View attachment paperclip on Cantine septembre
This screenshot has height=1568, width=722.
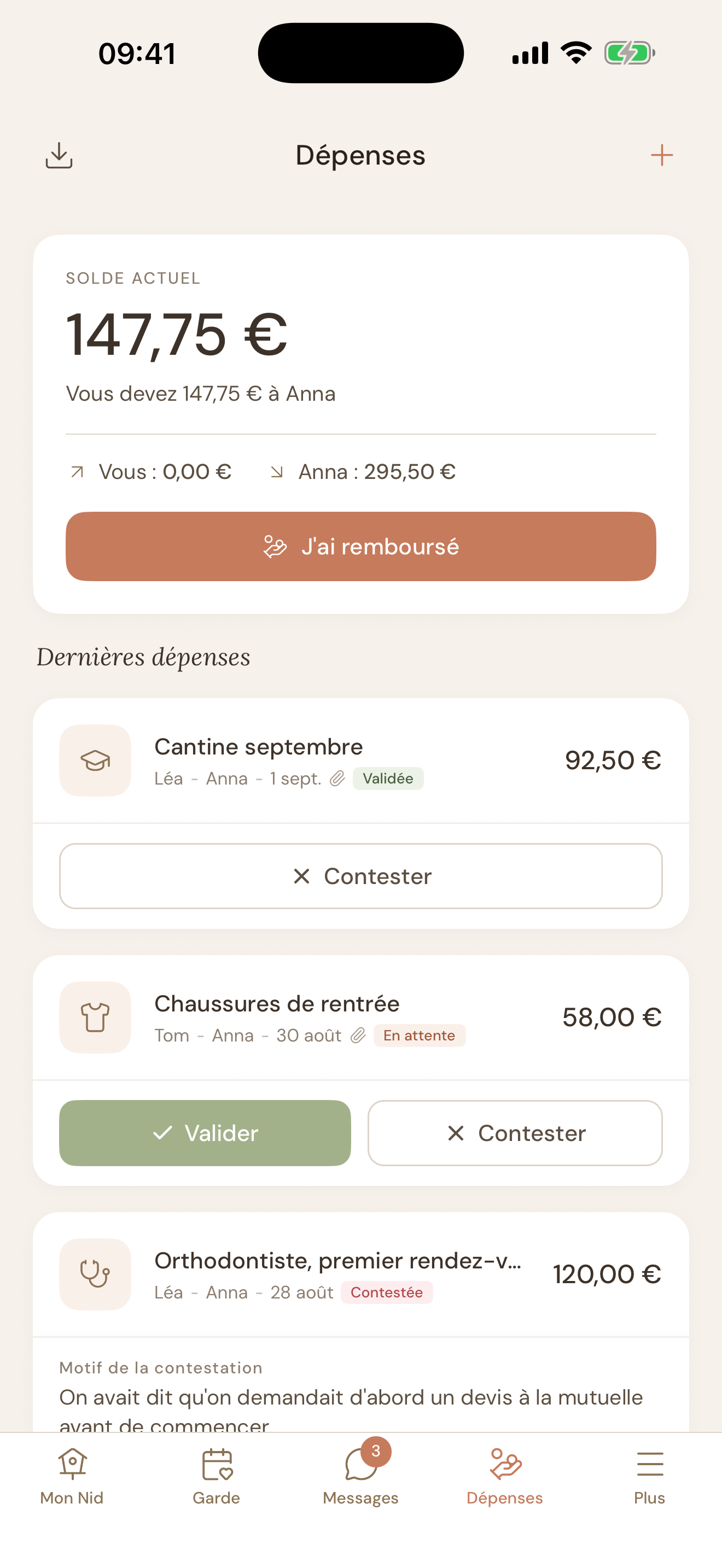[x=337, y=779]
